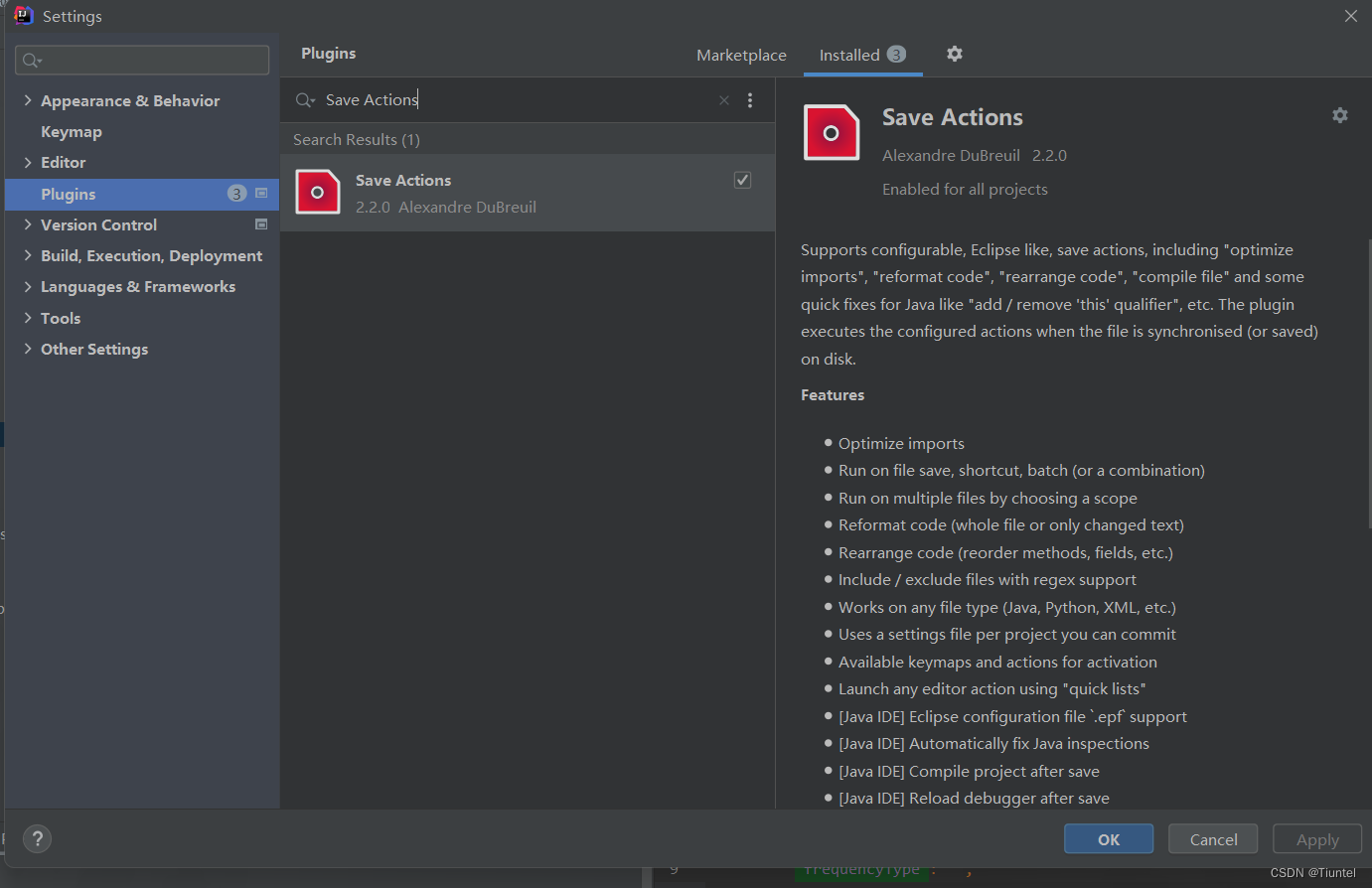Expand the Editor settings node
This screenshot has width=1372, height=888.
(28, 162)
